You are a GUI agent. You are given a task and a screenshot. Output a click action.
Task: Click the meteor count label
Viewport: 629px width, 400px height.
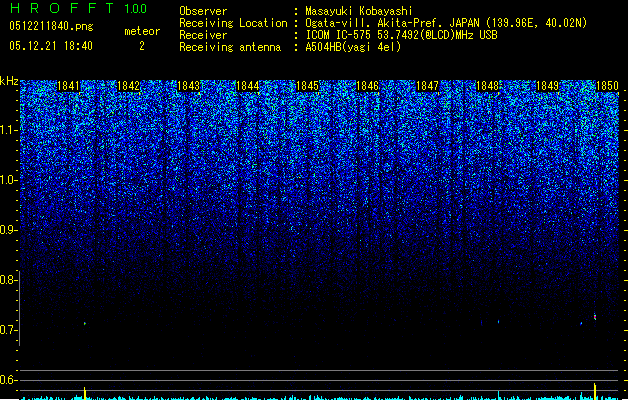click(142, 31)
